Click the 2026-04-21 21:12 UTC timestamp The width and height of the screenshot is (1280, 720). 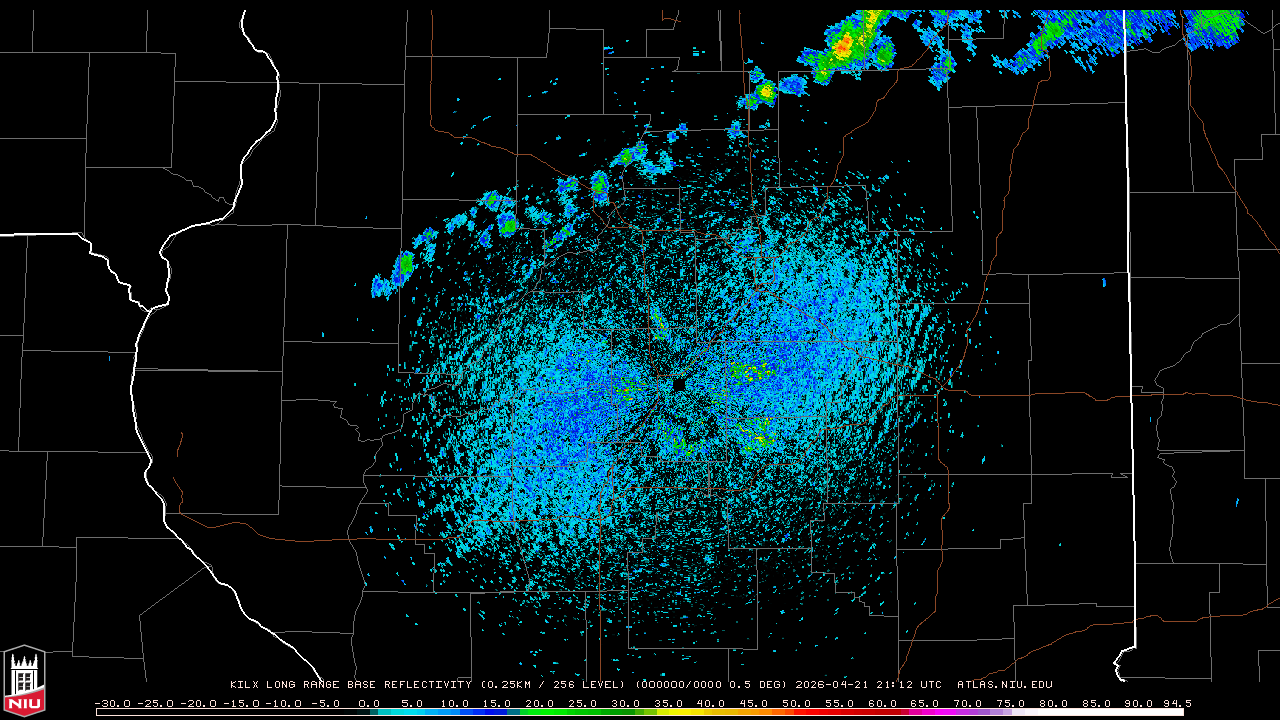click(x=868, y=685)
